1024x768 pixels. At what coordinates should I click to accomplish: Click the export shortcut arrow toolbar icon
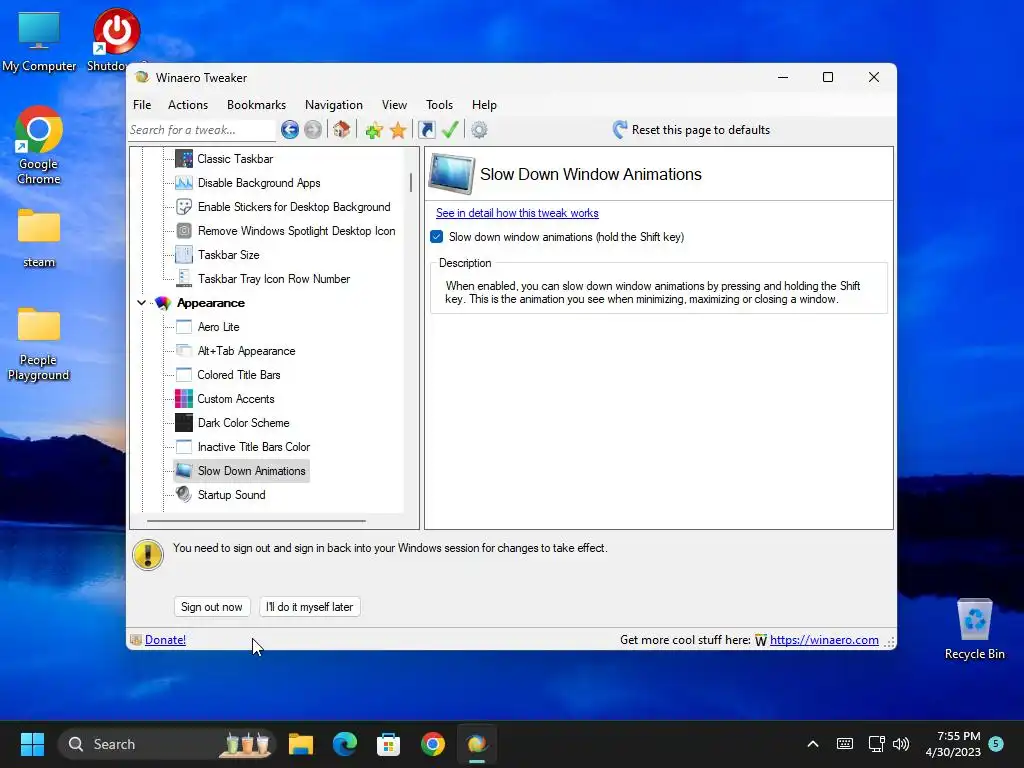pos(427,130)
